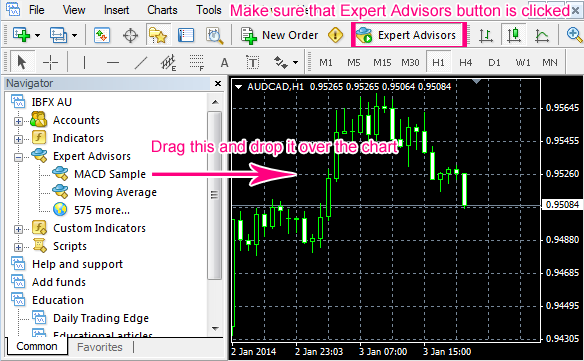The height and width of the screenshot is (361, 584).
Task: Open the Profiles toolbar icon
Action: [58, 35]
